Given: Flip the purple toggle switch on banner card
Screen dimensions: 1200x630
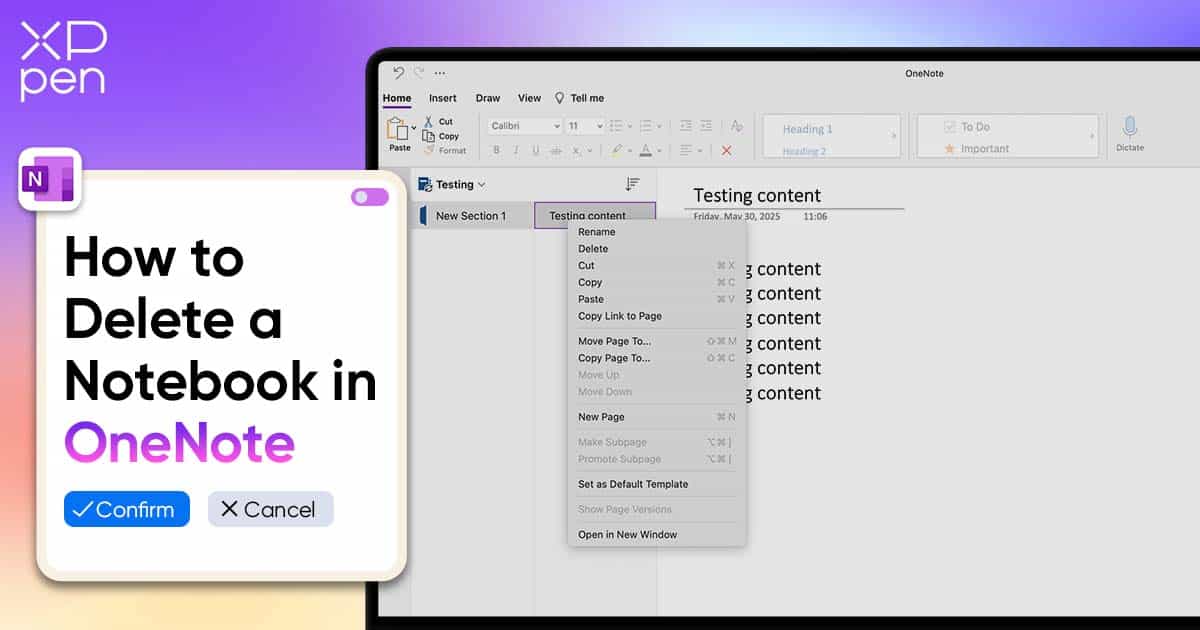Looking at the screenshot, I should [x=370, y=197].
